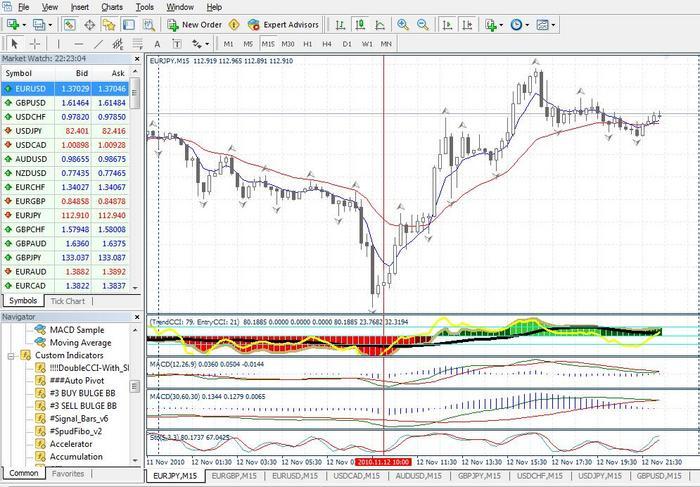Set timeframe to W1
Image resolution: width=700 pixels, height=487 pixels.
[x=367, y=44]
